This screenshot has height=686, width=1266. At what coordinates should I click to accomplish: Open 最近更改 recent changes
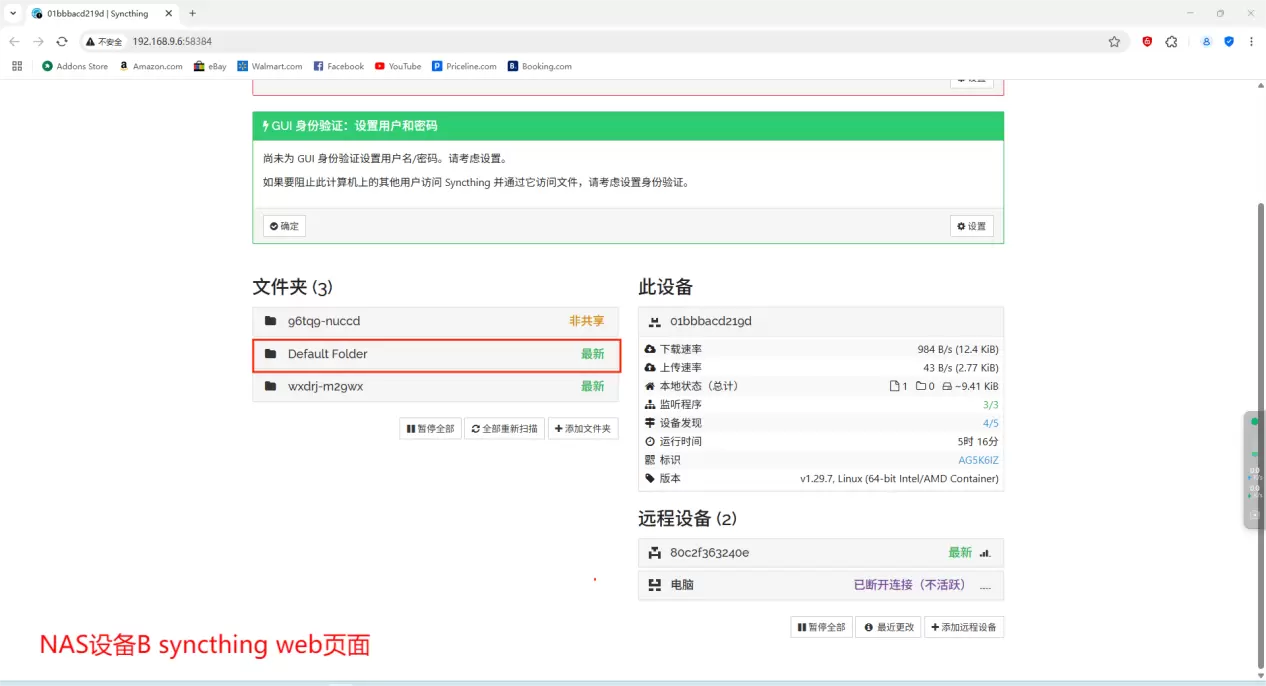[889, 627]
